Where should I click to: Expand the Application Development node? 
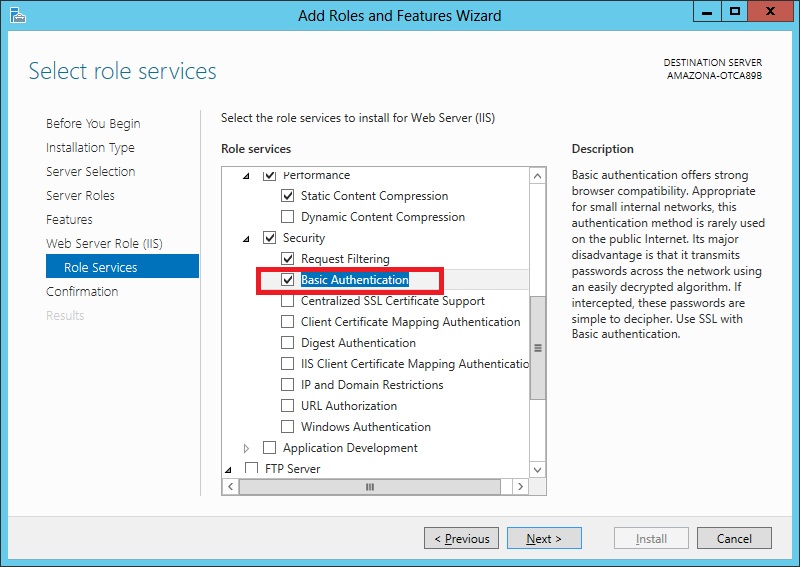pyautogui.click(x=246, y=448)
